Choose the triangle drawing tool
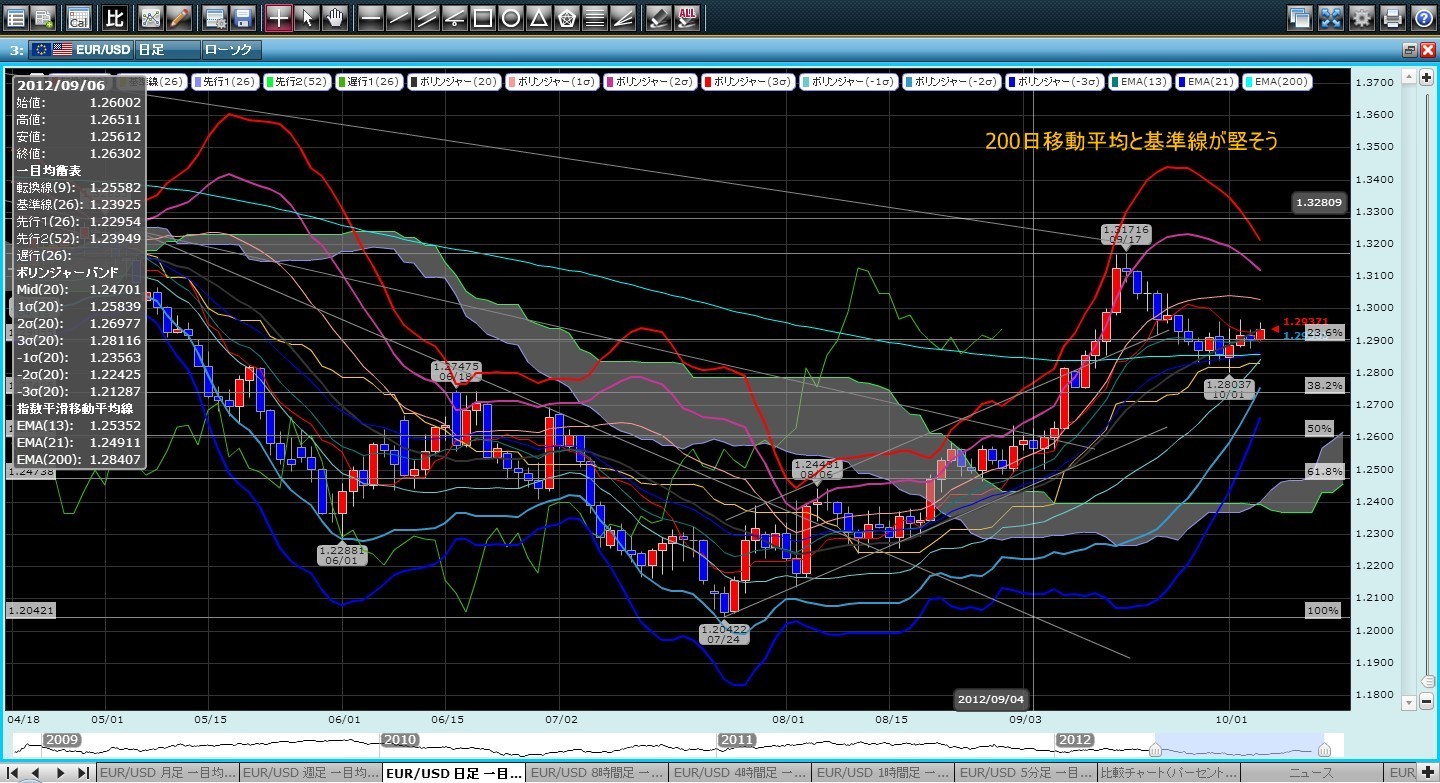Image resolution: width=1440 pixels, height=783 pixels. (538, 17)
